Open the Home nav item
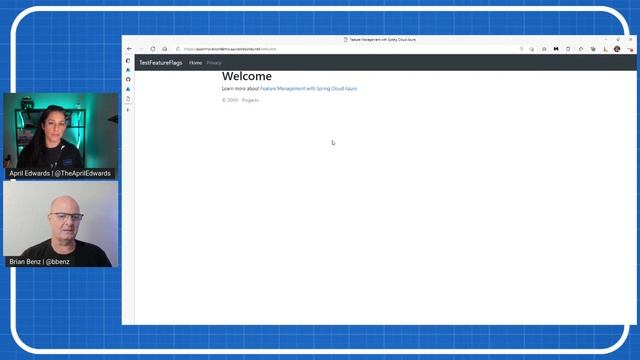 (196, 63)
